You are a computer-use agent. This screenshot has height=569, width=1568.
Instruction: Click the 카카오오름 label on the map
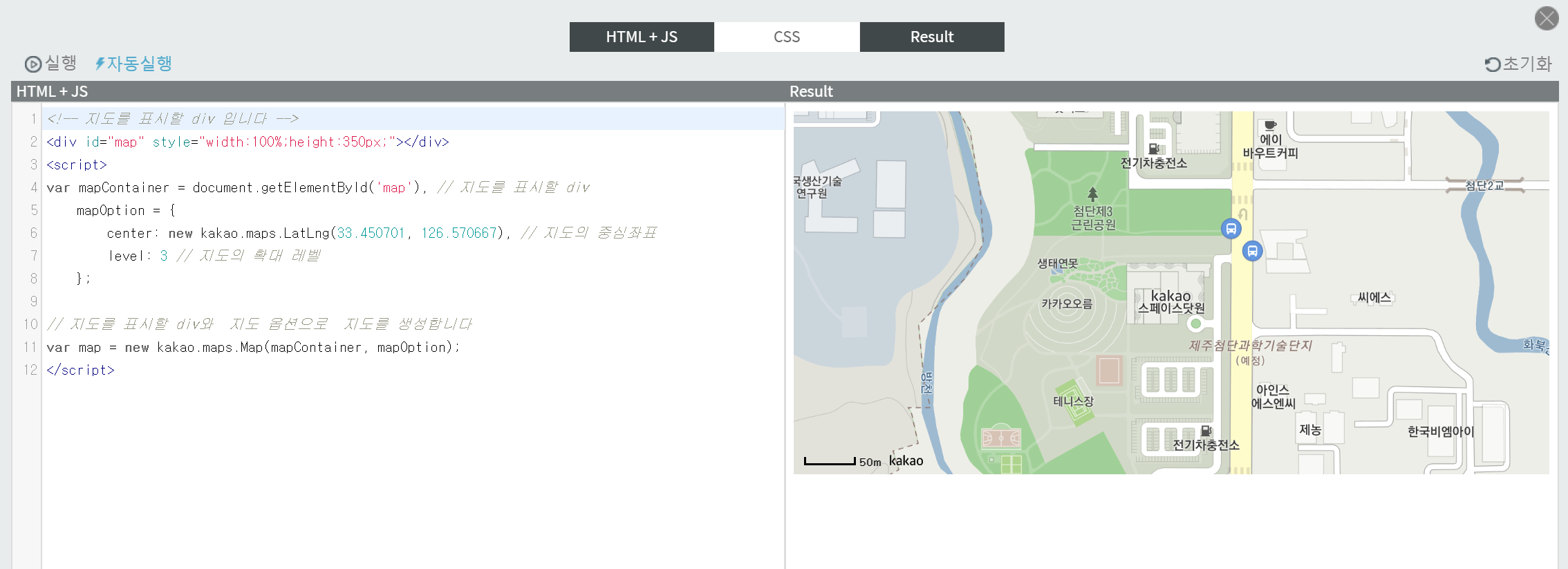(1067, 304)
